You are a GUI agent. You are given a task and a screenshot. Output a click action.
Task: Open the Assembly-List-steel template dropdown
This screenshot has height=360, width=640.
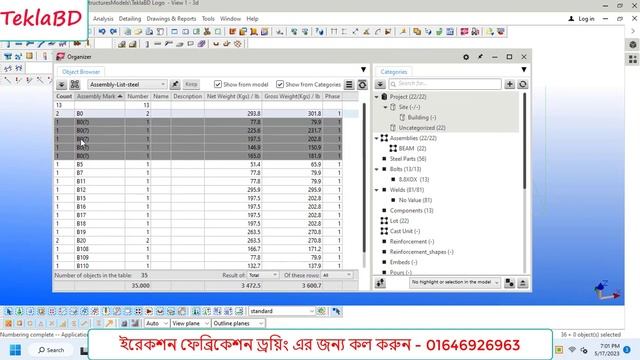tap(127, 84)
